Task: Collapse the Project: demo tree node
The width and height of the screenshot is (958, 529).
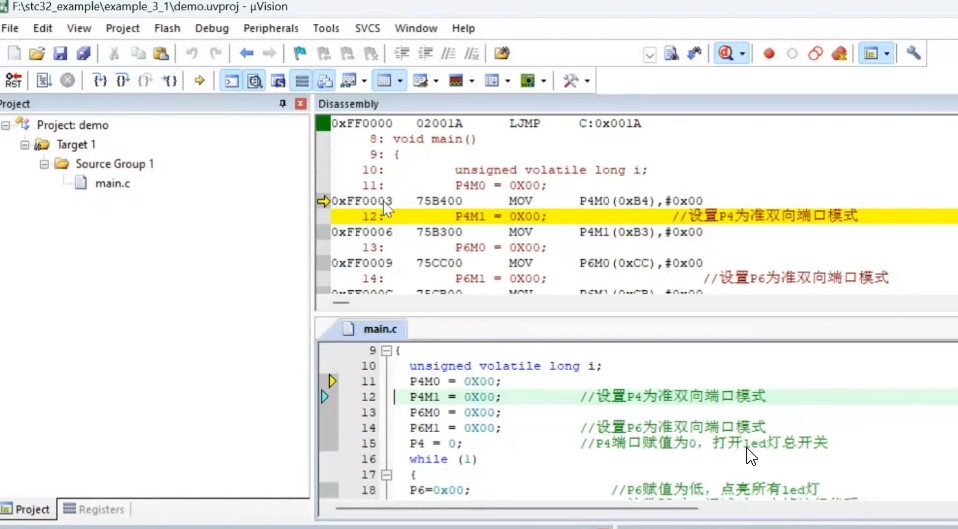Action: click(5, 125)
